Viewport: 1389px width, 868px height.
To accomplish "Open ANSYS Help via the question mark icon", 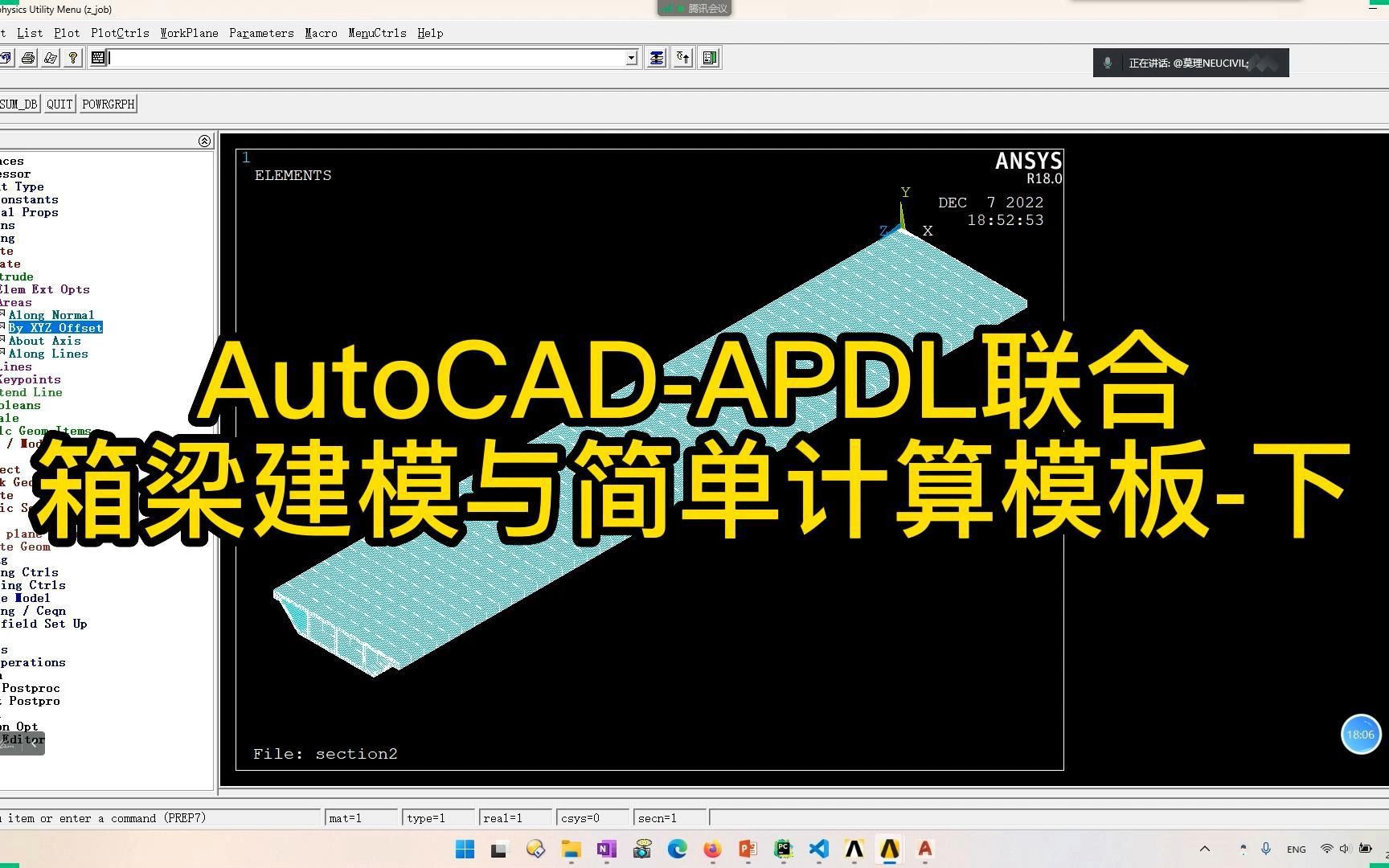I will [72, 57].
